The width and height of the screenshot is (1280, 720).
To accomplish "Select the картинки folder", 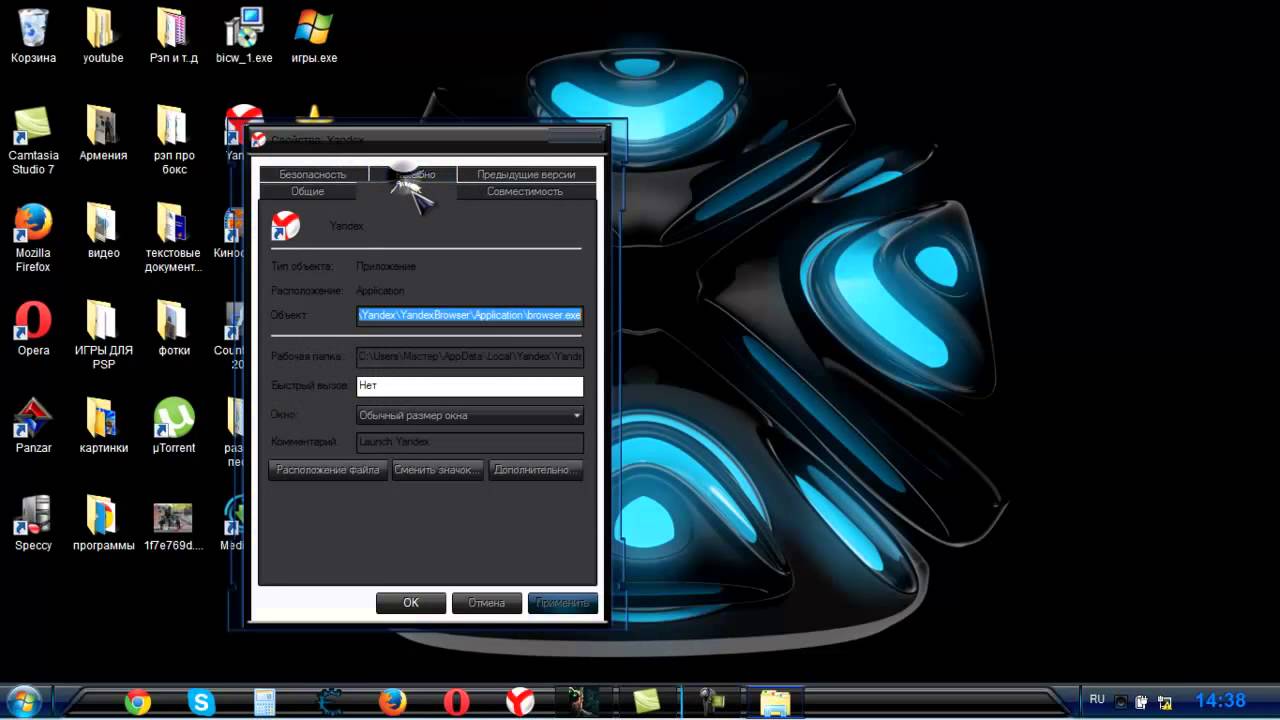I will [103, 426].
